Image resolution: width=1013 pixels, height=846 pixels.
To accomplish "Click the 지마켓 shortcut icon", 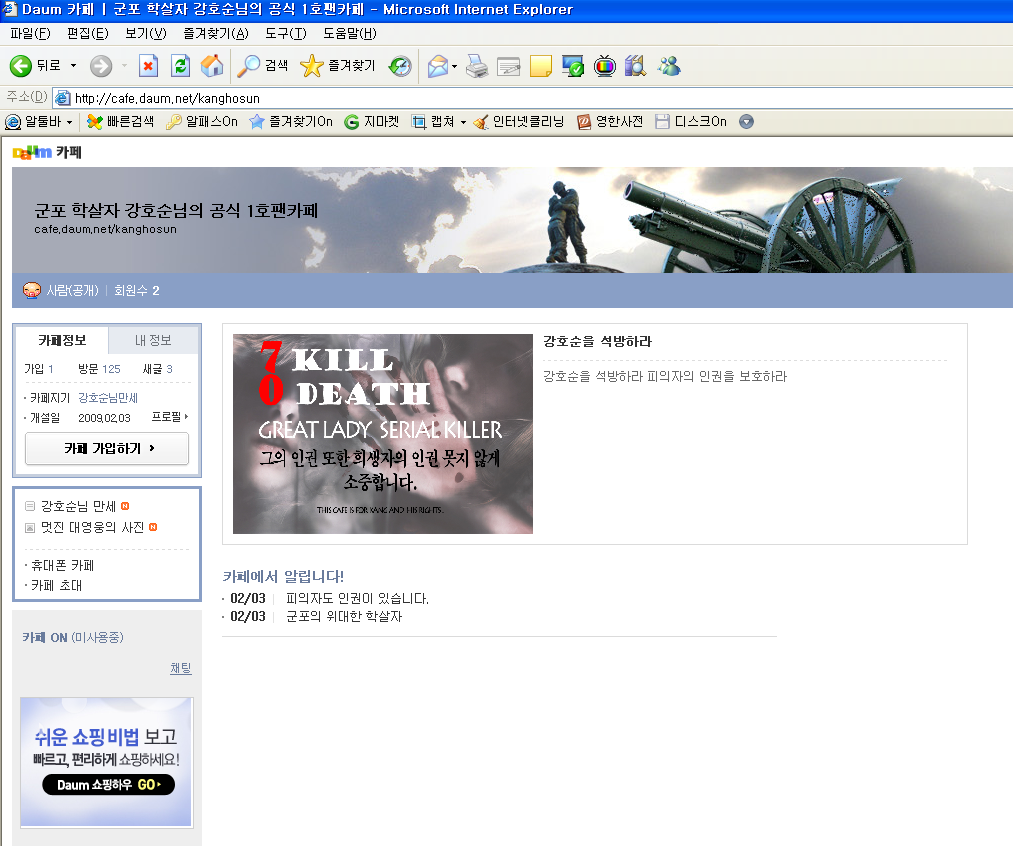I will point(352,122).
